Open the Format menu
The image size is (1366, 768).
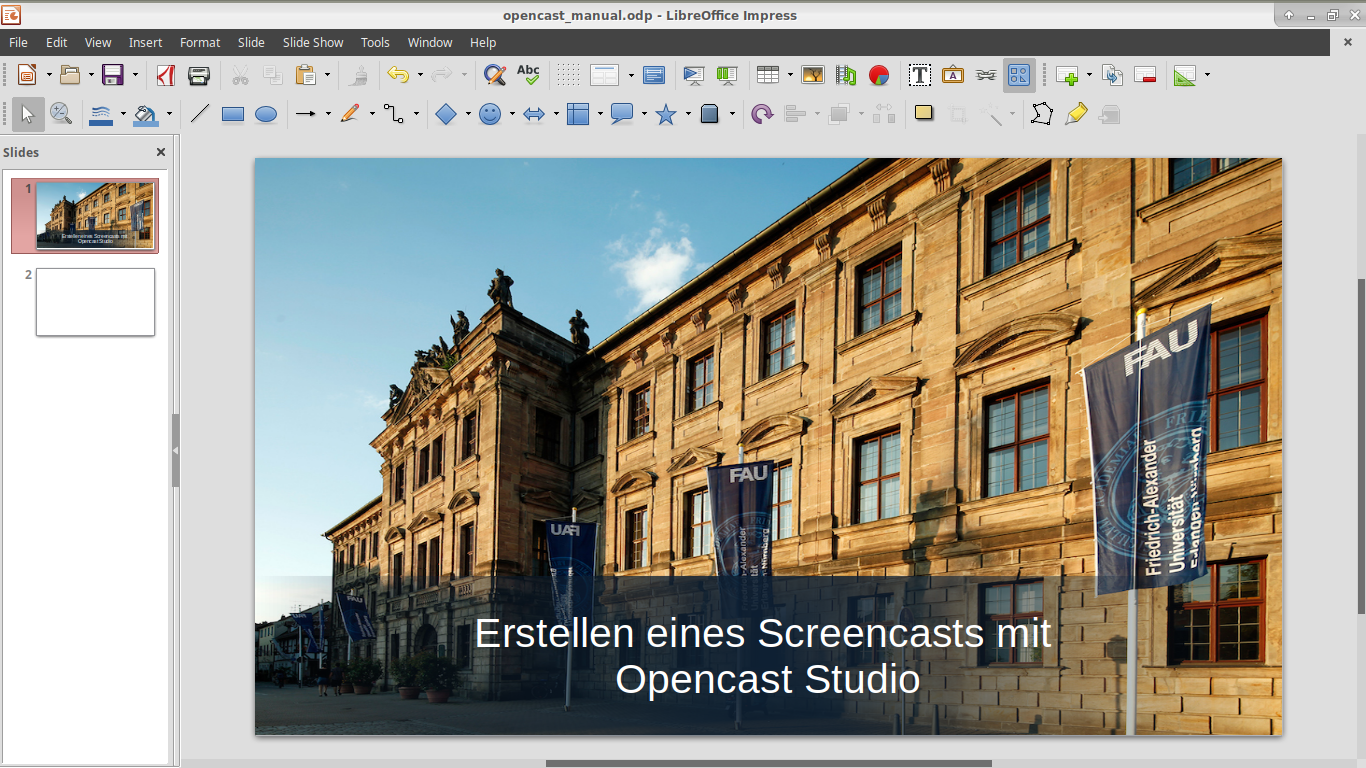pos(200,42)
